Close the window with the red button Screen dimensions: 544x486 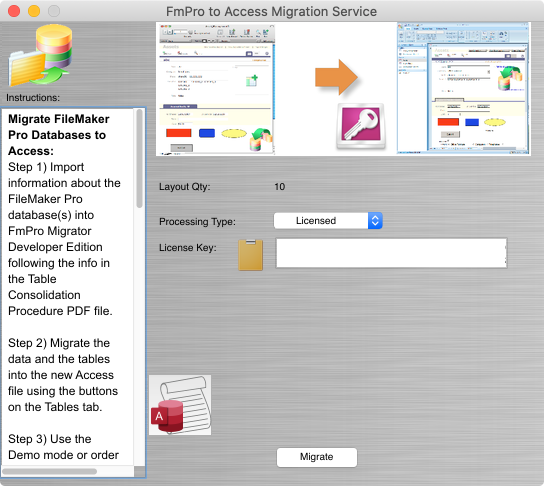(14, 11)
